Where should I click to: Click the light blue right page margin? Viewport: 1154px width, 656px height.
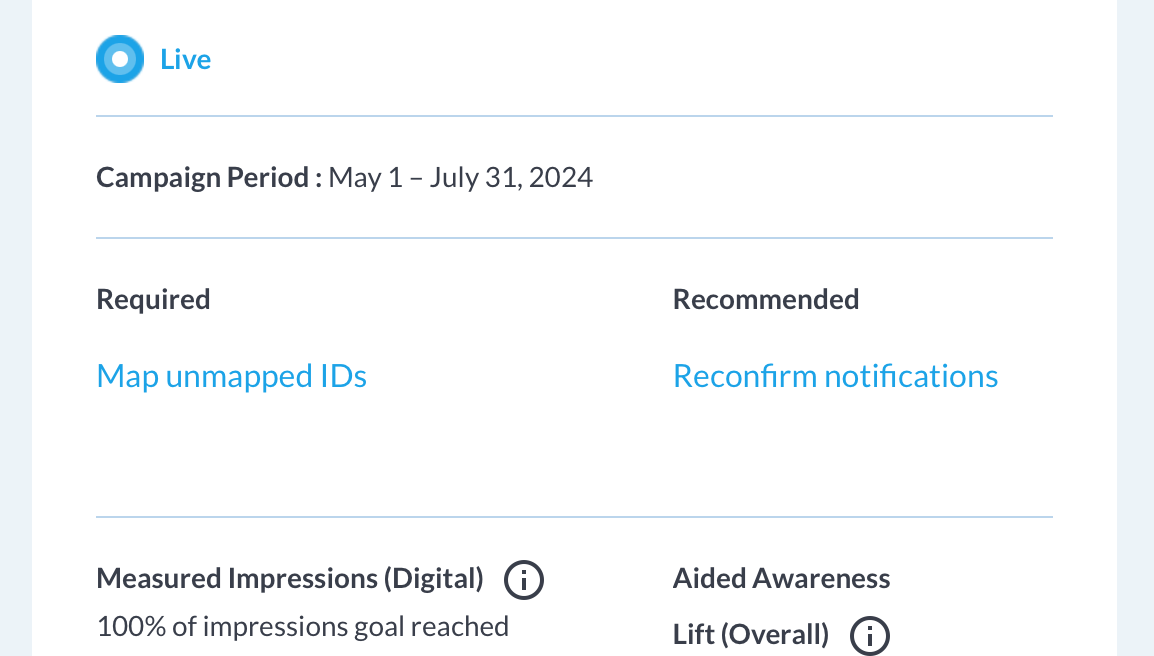[x=1136, y=328]
